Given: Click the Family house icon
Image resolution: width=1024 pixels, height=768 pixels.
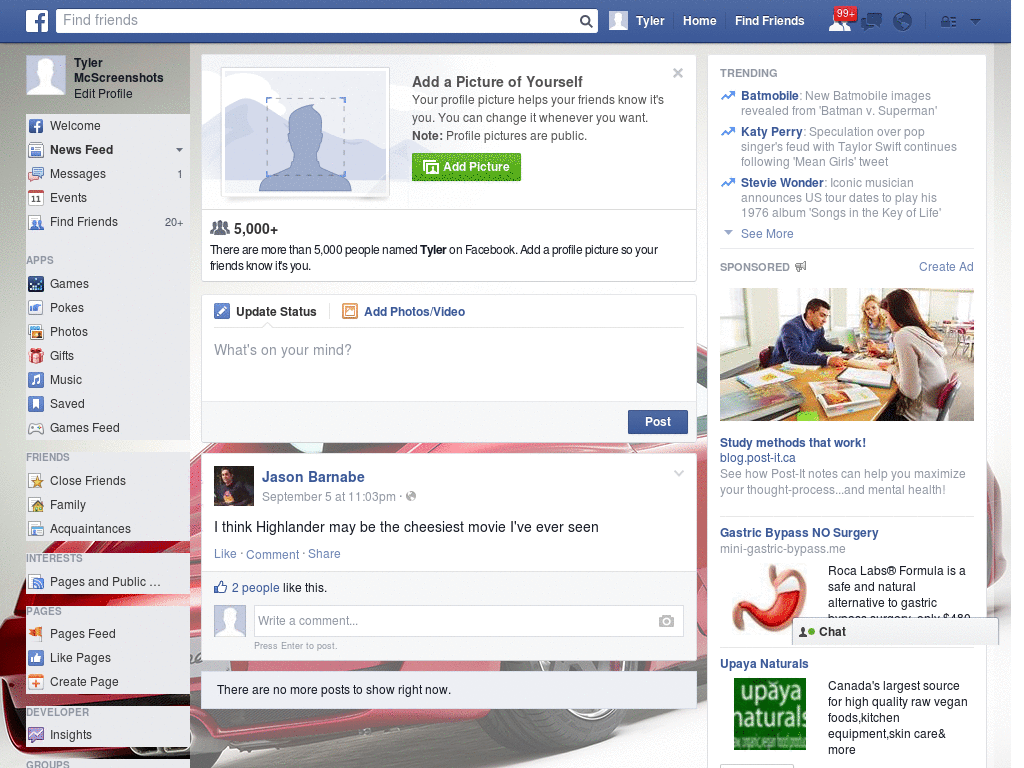Looking at the screenshot, I should 36,505.
